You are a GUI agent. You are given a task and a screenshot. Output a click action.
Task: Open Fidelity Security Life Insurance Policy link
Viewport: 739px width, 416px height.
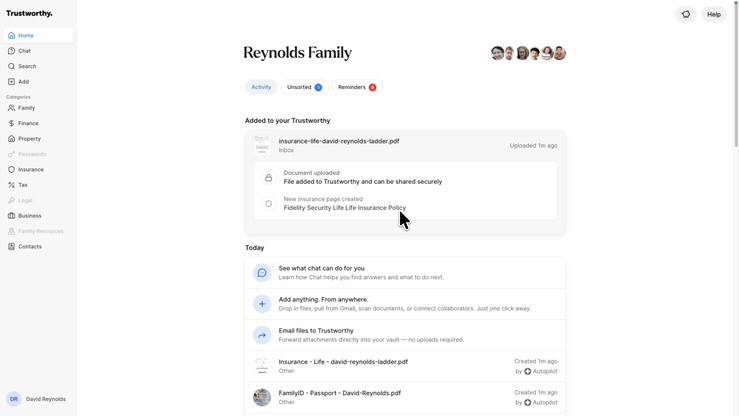click(345, 208)
